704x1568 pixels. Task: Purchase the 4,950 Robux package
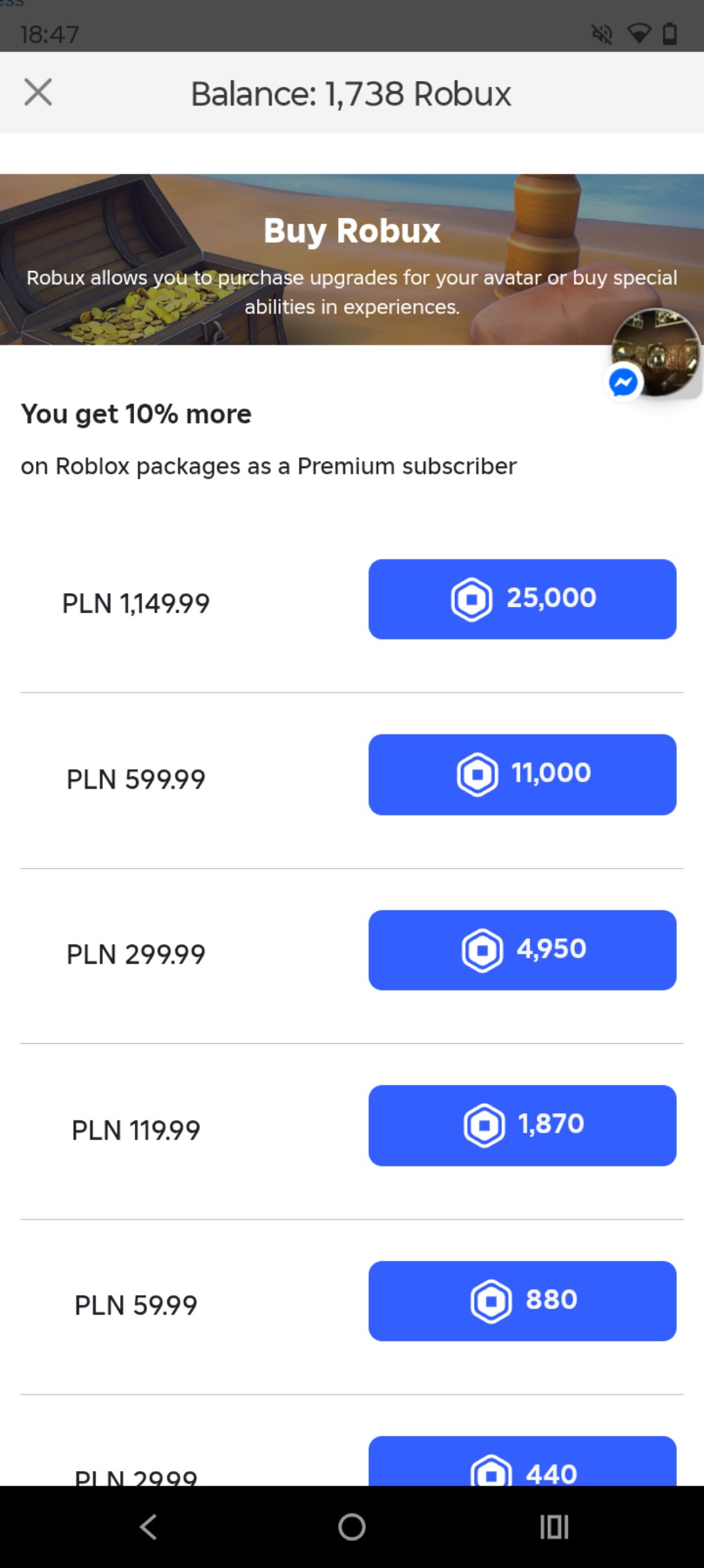point(522,950)
